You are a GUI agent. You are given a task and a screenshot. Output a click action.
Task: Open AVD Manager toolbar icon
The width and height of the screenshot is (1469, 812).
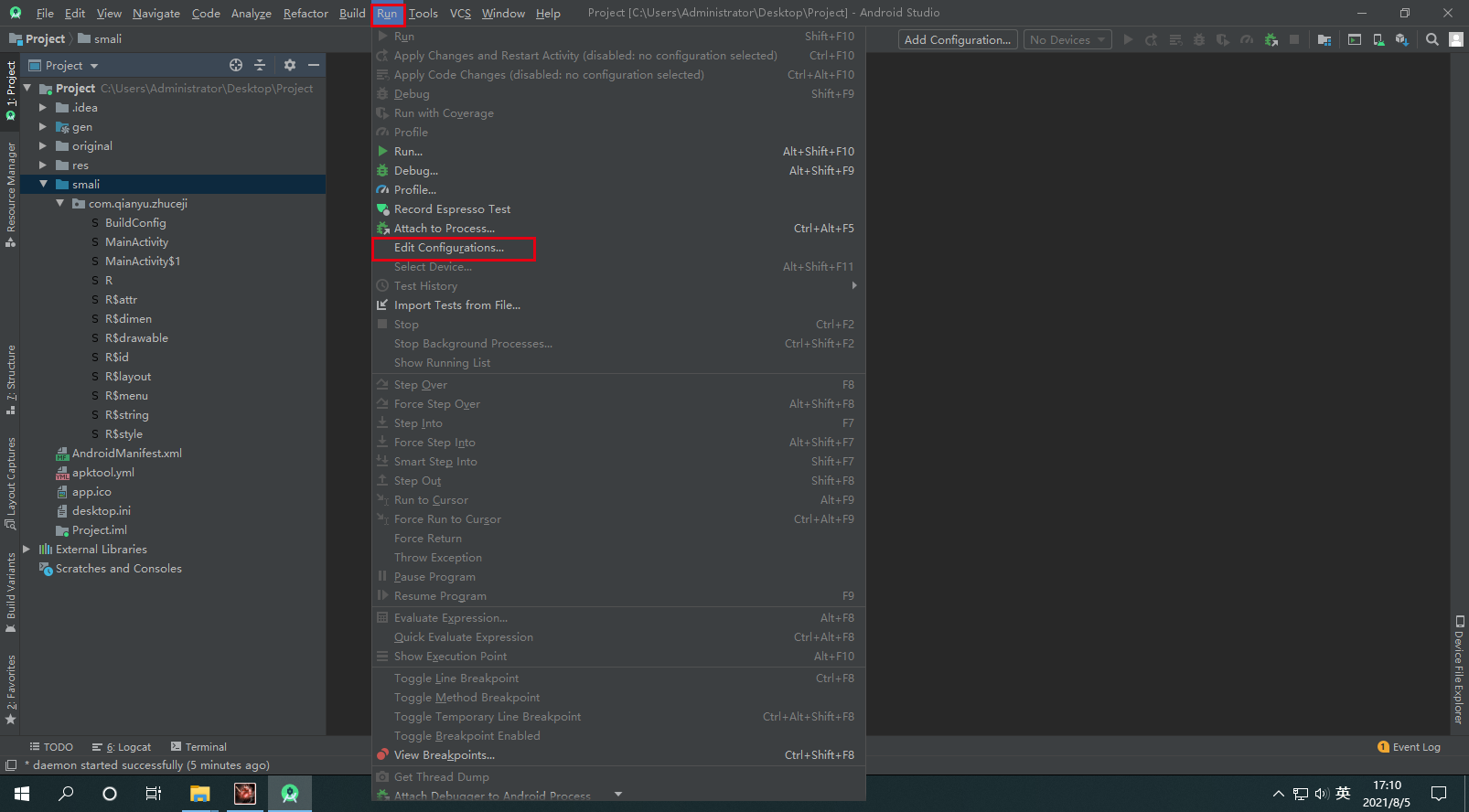pos(1378,39)
